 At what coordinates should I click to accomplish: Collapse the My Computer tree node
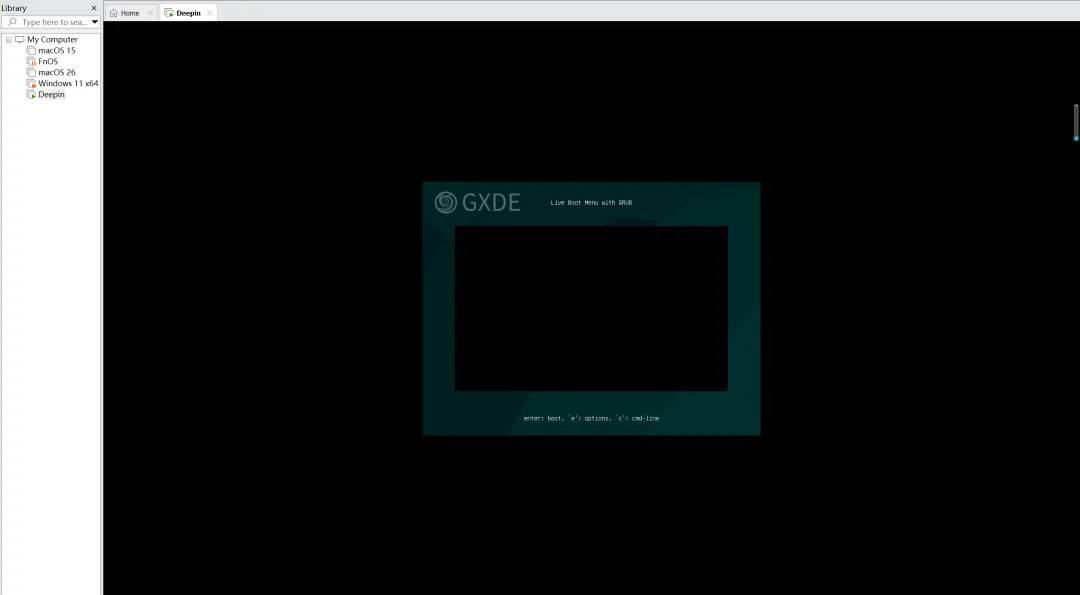click(9, 39)
